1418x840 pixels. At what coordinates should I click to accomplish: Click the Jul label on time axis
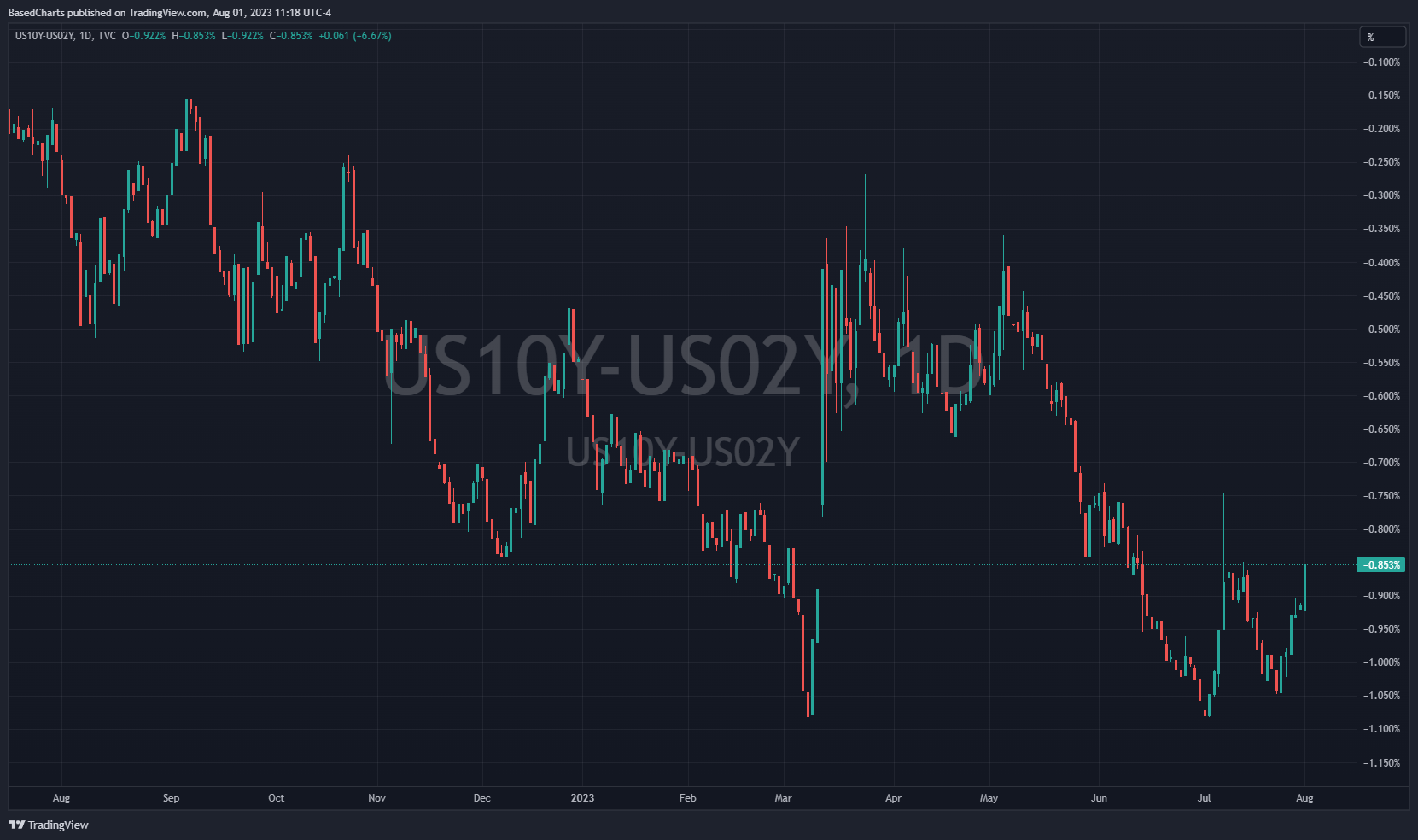1204,798
